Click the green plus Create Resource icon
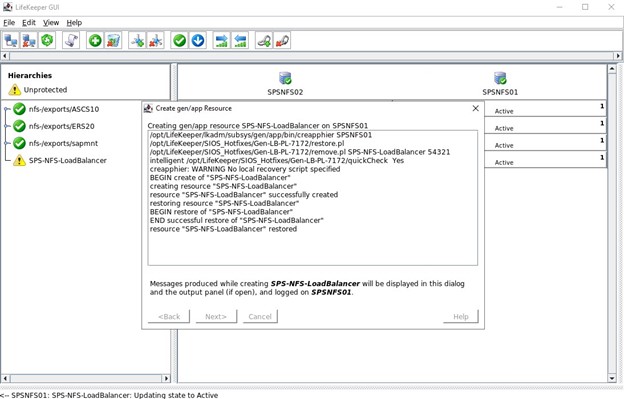 pos(95,41)
